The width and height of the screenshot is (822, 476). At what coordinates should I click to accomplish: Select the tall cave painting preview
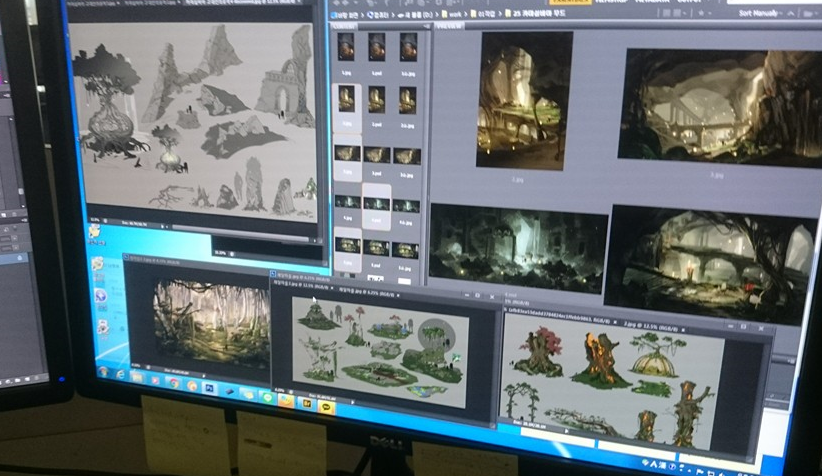[524, 99]
